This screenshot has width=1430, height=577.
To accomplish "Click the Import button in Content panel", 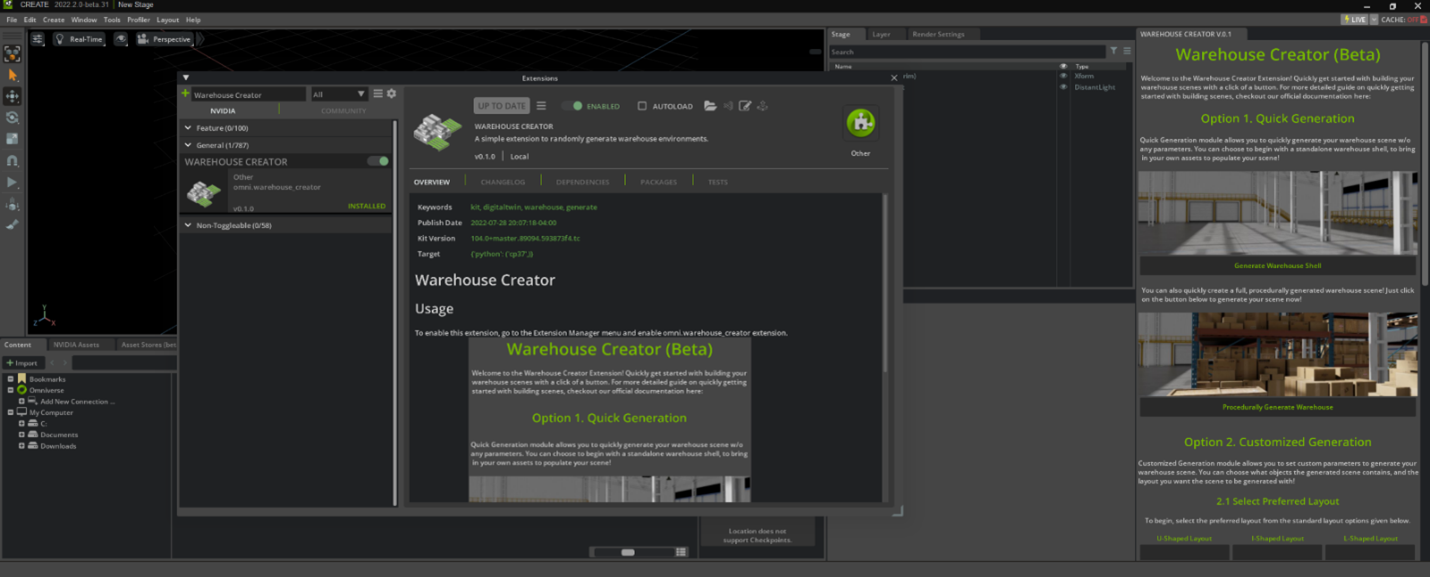I will (22, 363).
